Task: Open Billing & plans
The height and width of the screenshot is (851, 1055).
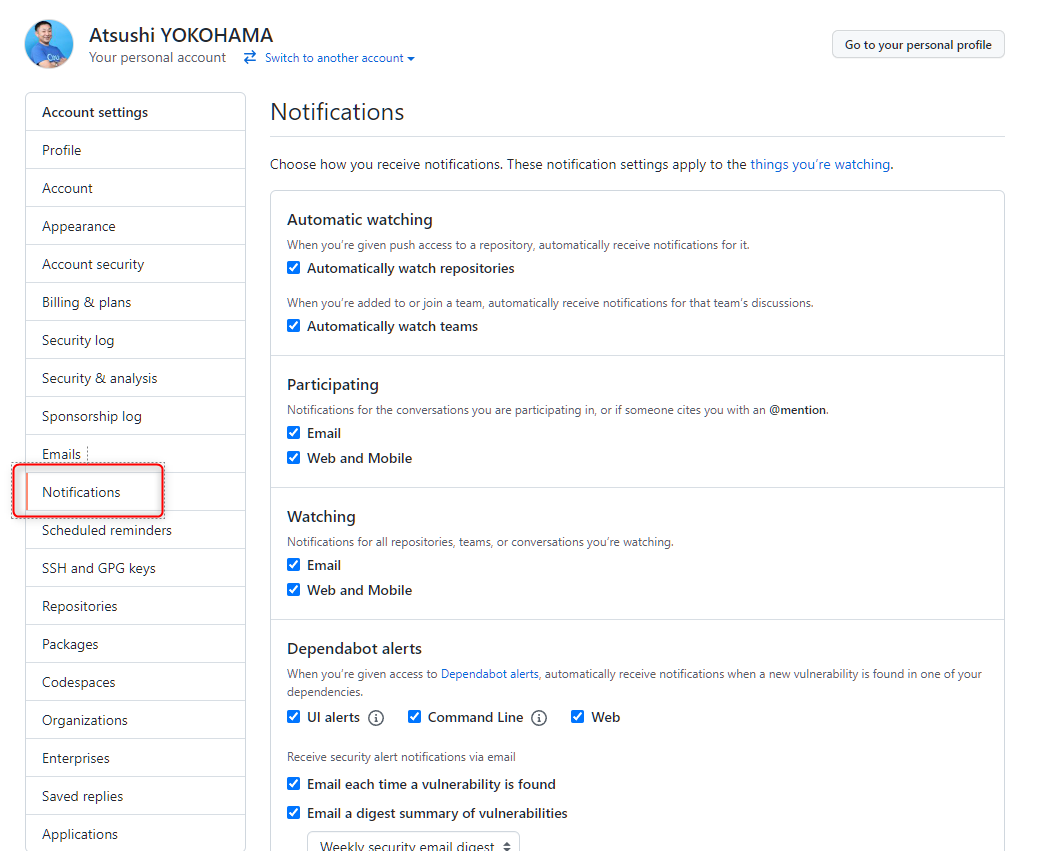Action: click(135, 302)
